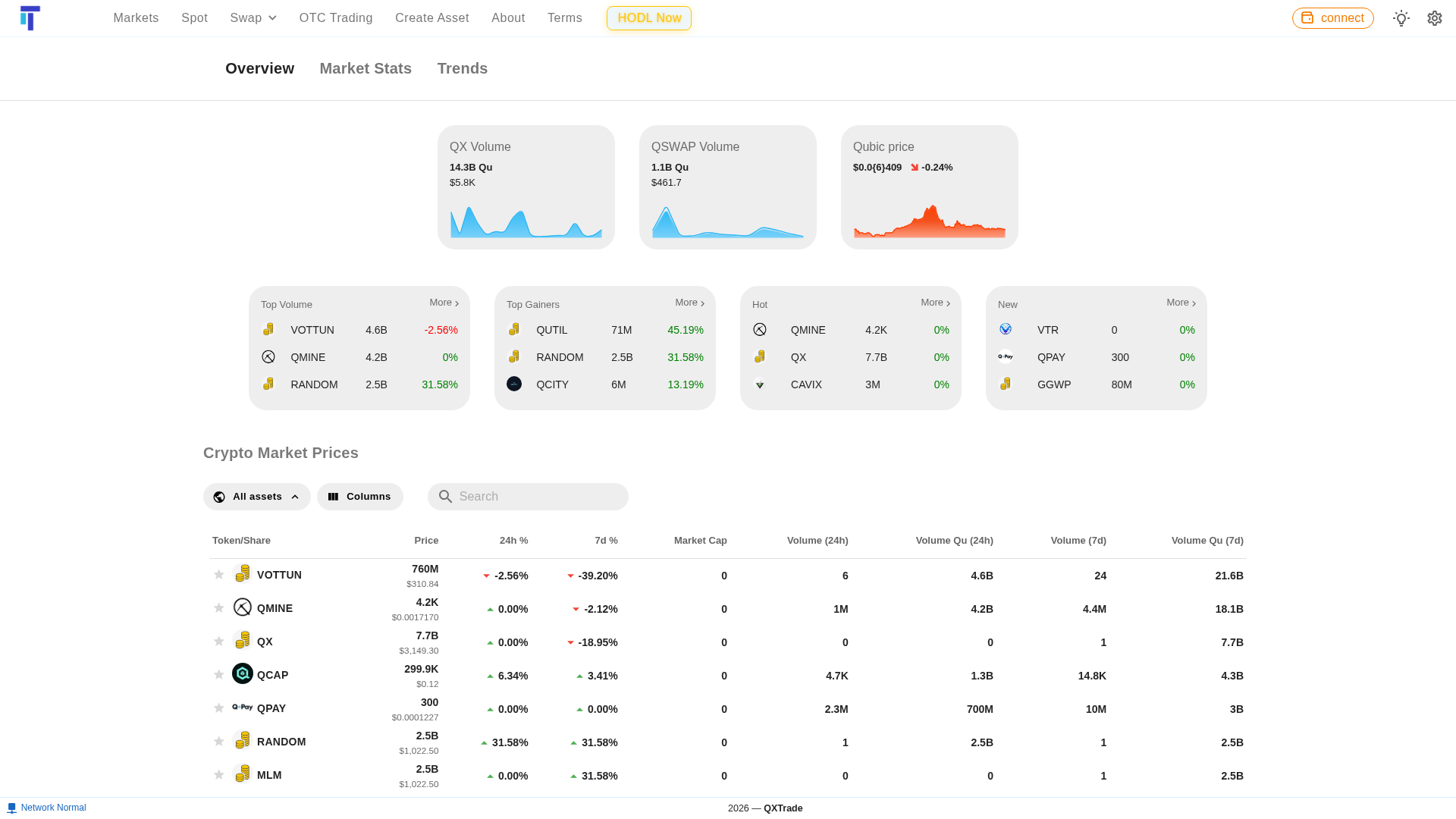Toggle light mode lightbulb icon
The image size is (1456, 819).
click(x=1401, y=18)
